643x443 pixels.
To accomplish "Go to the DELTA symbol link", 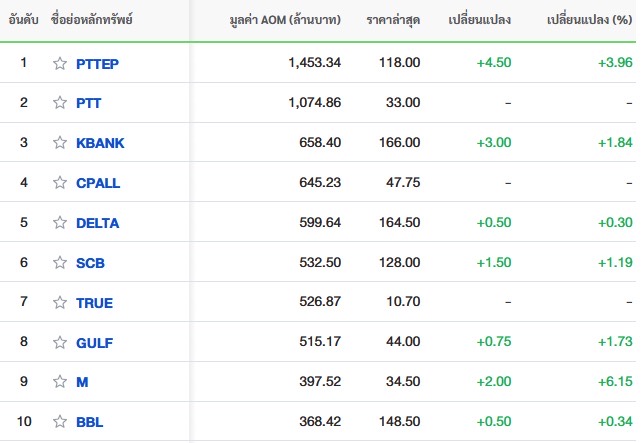I will coord(97,223).
